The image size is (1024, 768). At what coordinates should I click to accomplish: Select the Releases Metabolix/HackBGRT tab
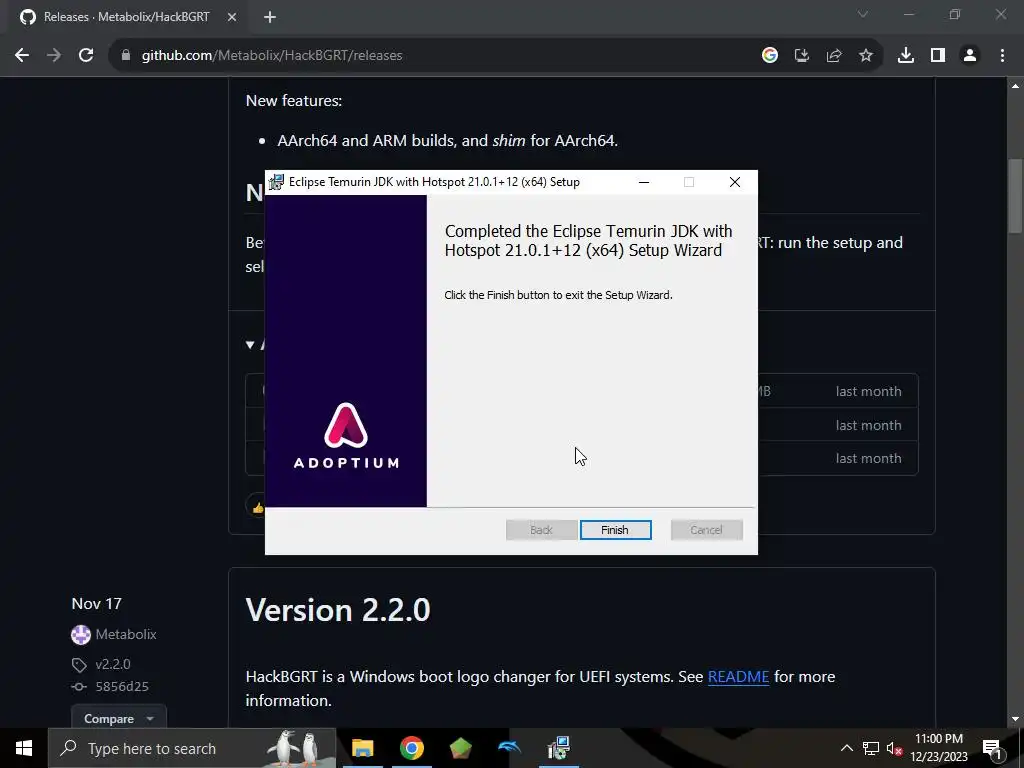tap(127, 18)
